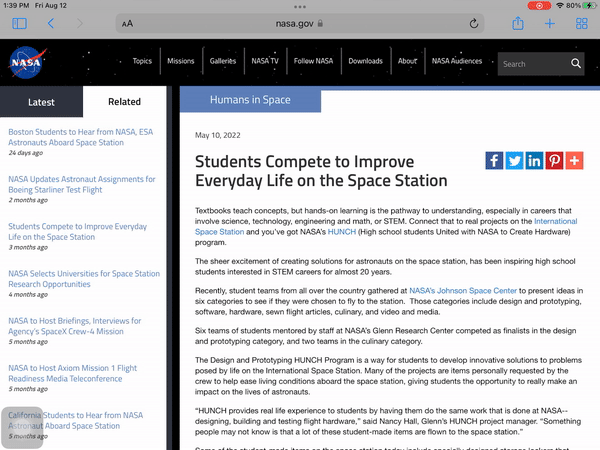Tap the battery 80% status indicator

point(581,5)
